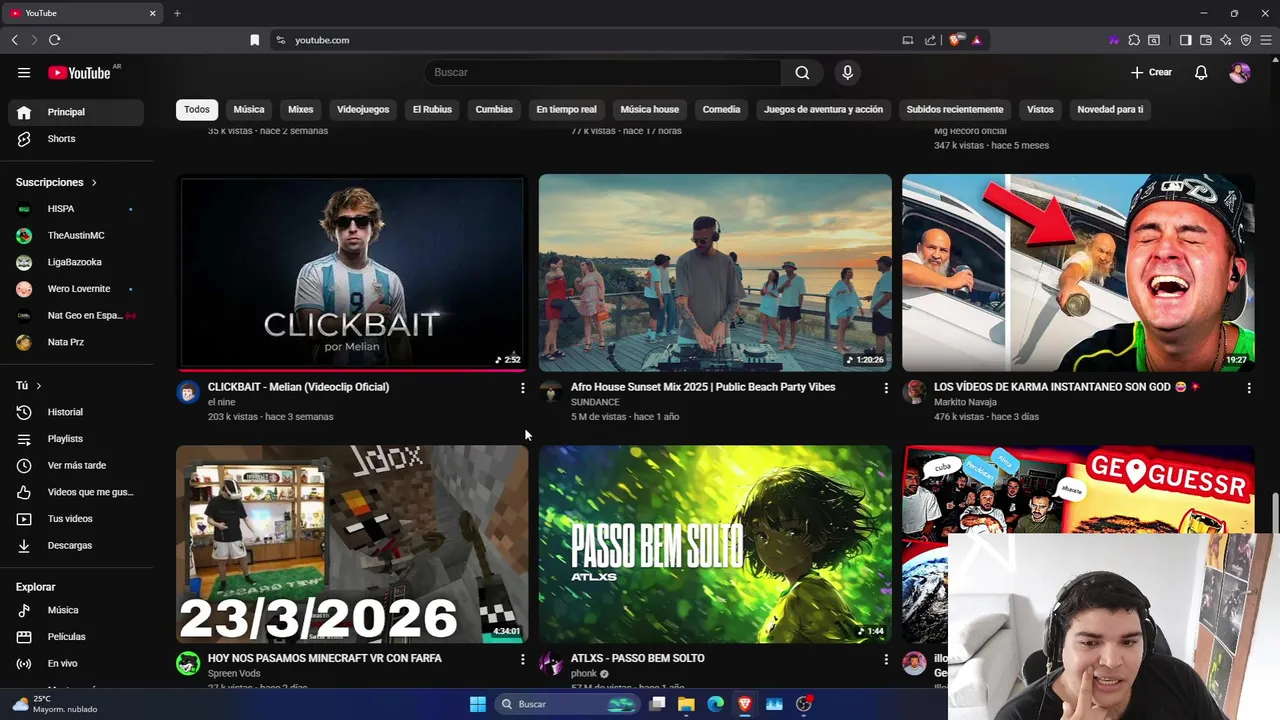1280x720 pixels.
Task: Open Brave Wallet icon
Action: [1206, 40]
